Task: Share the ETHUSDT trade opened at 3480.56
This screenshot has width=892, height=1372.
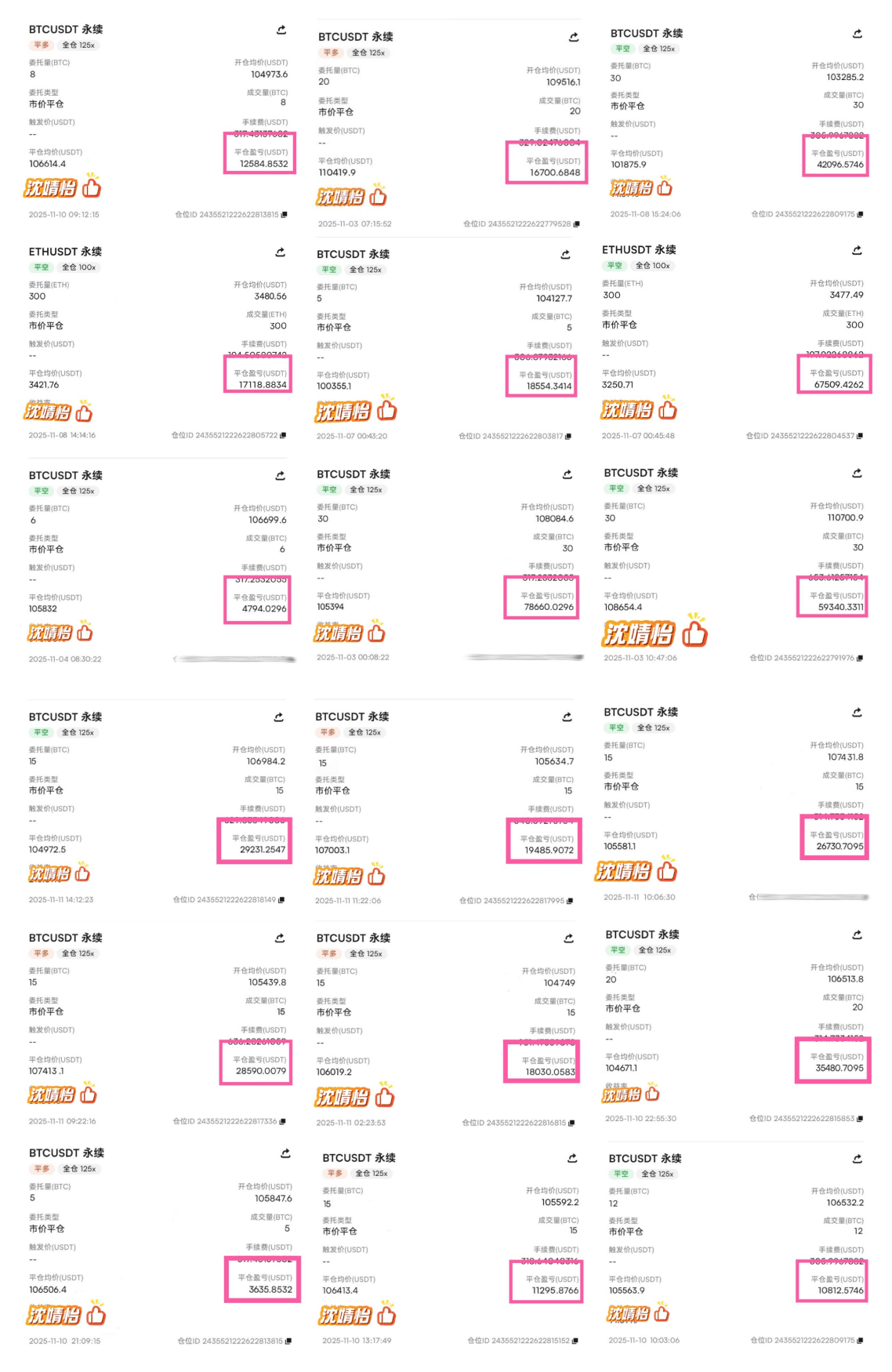Action: [280, 252]
